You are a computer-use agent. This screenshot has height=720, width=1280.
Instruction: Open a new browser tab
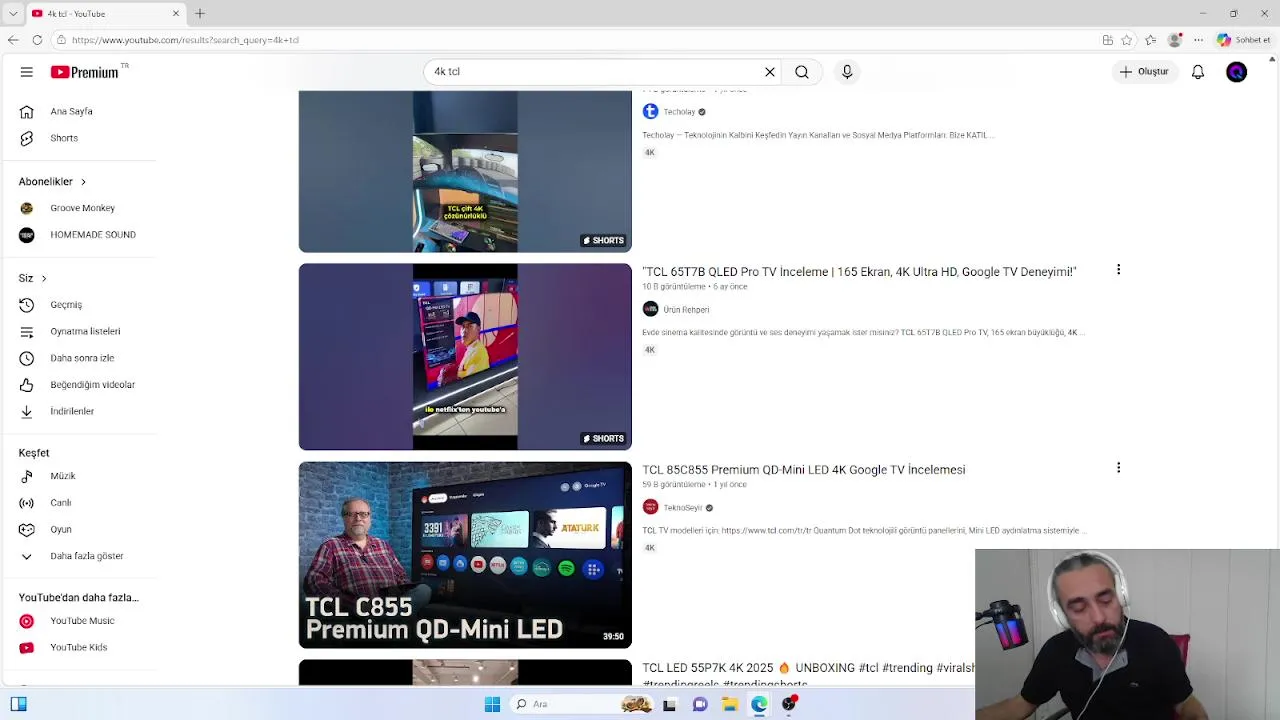coord(200,13)
